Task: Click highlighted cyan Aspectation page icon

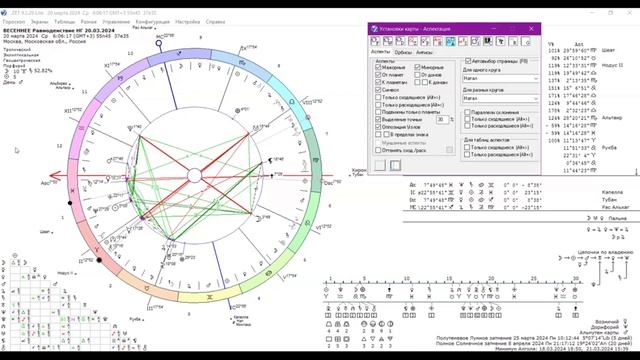Action: (x=451, y=41)
